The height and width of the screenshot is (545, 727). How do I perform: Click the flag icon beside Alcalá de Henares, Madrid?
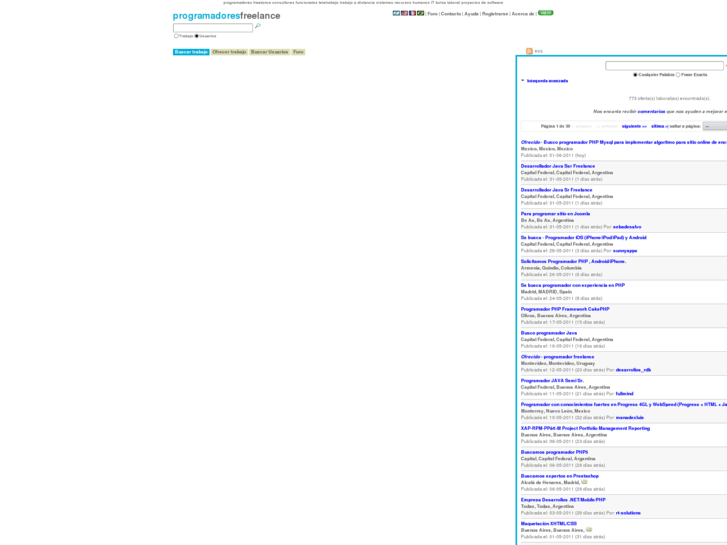click(x=584, y=482)
